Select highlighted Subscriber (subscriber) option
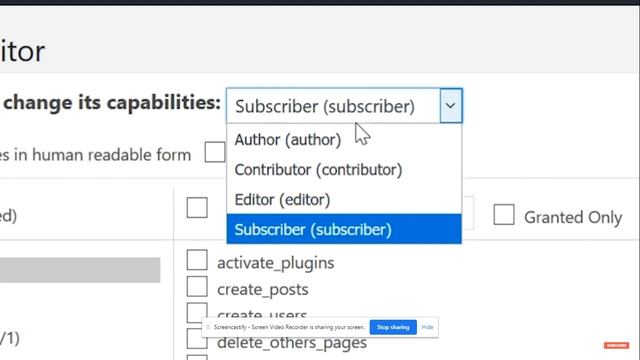Viewport: 640px width, 360px height. point(344,229)
